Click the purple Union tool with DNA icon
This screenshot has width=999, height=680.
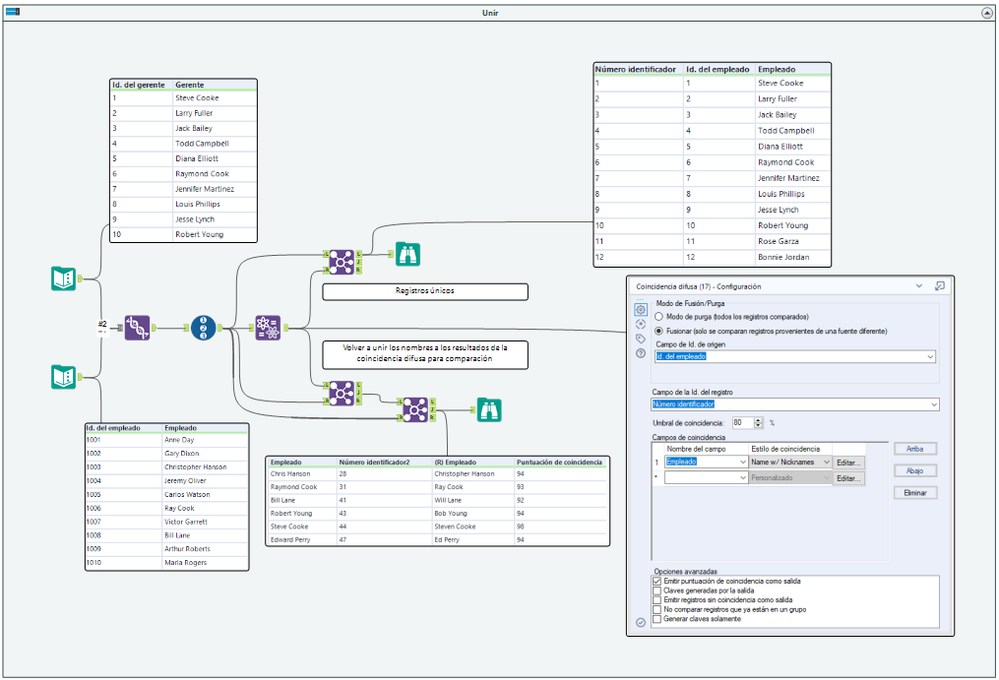tap(137, 327)
